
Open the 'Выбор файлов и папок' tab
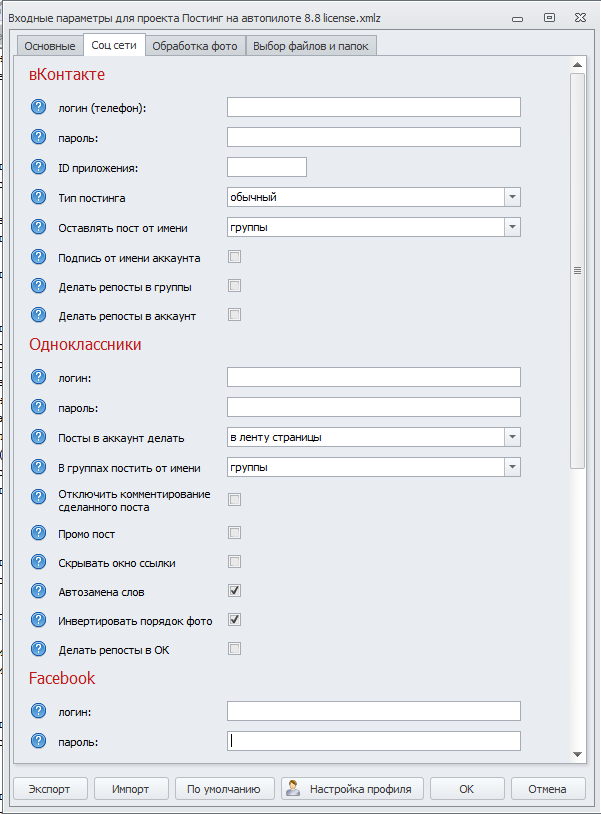(x=311, y=46)
